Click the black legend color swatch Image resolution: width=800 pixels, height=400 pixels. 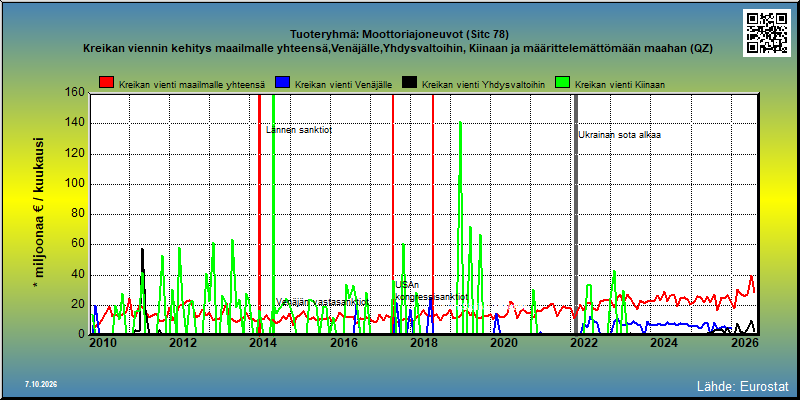coord(409,83)
